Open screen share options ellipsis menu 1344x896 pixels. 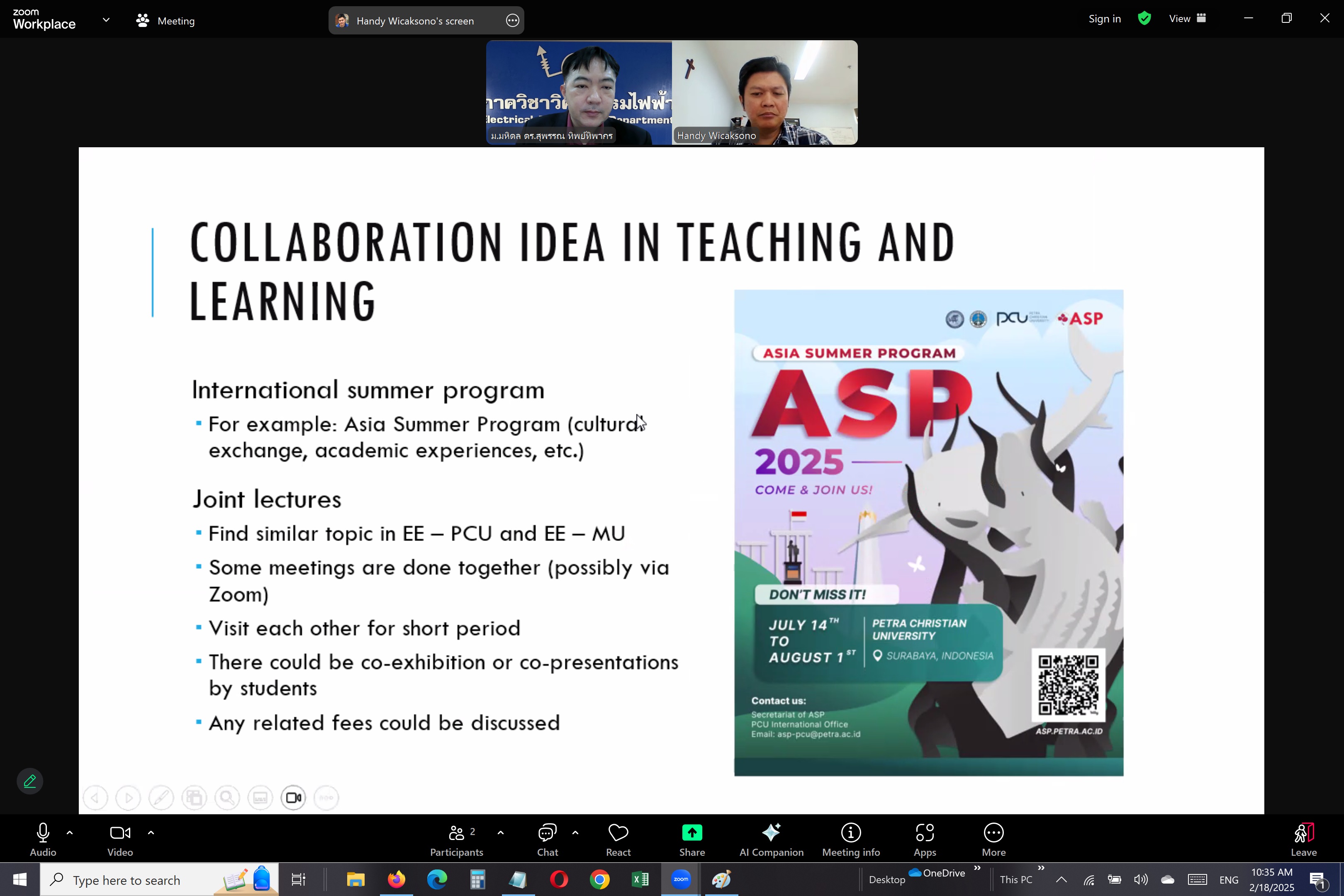click(x=512, y=21)
